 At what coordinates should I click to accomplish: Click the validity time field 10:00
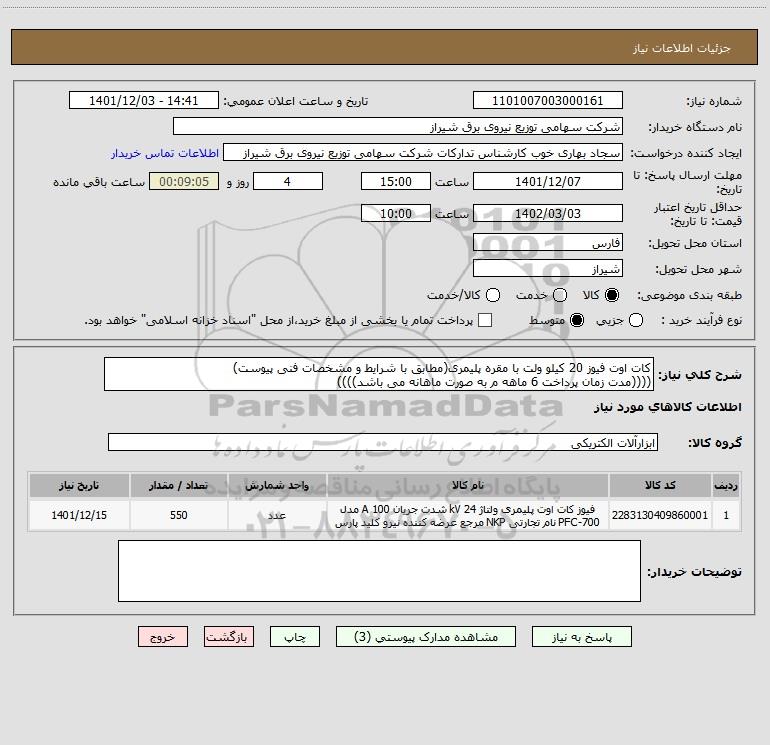point(396,213)
